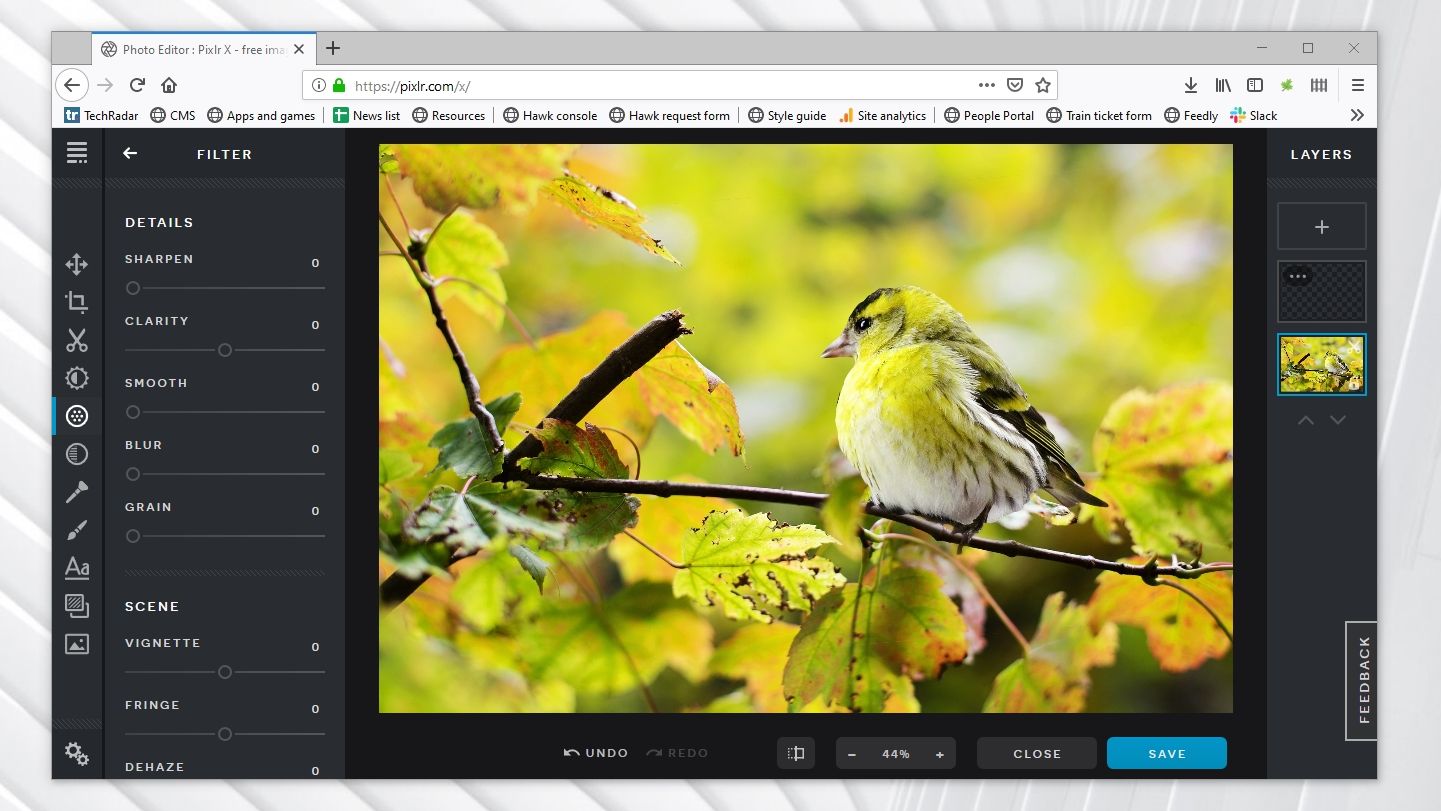Toggle canvas fit view mode
This screenshot has height=811, width=1441.
(796, 753)
